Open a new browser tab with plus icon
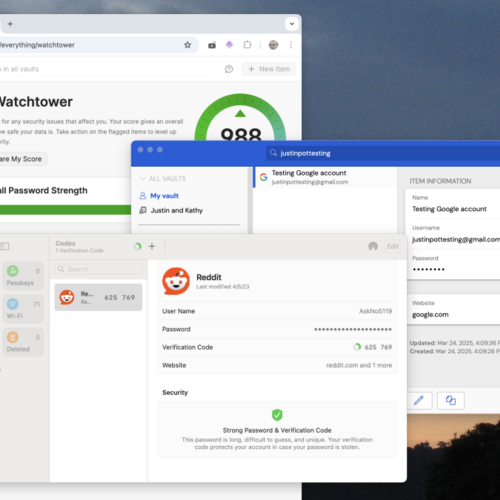500x500 pixels. pos(10,24)
